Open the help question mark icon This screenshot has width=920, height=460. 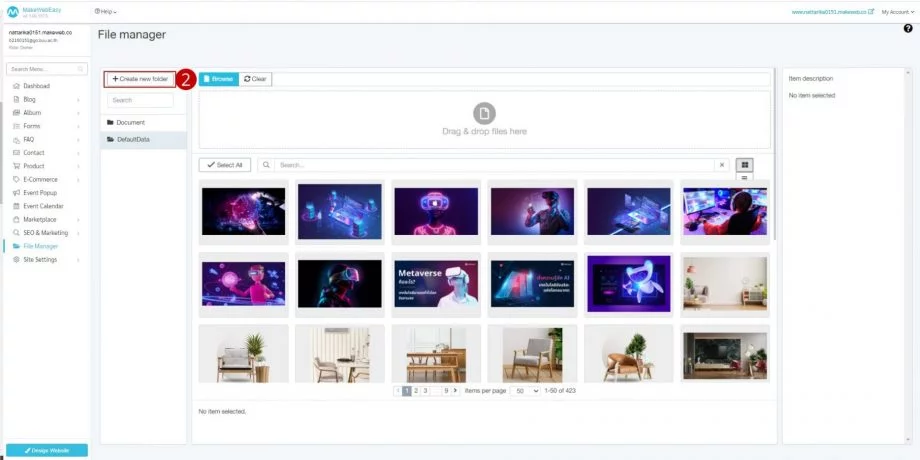click(x=908, y=28)
